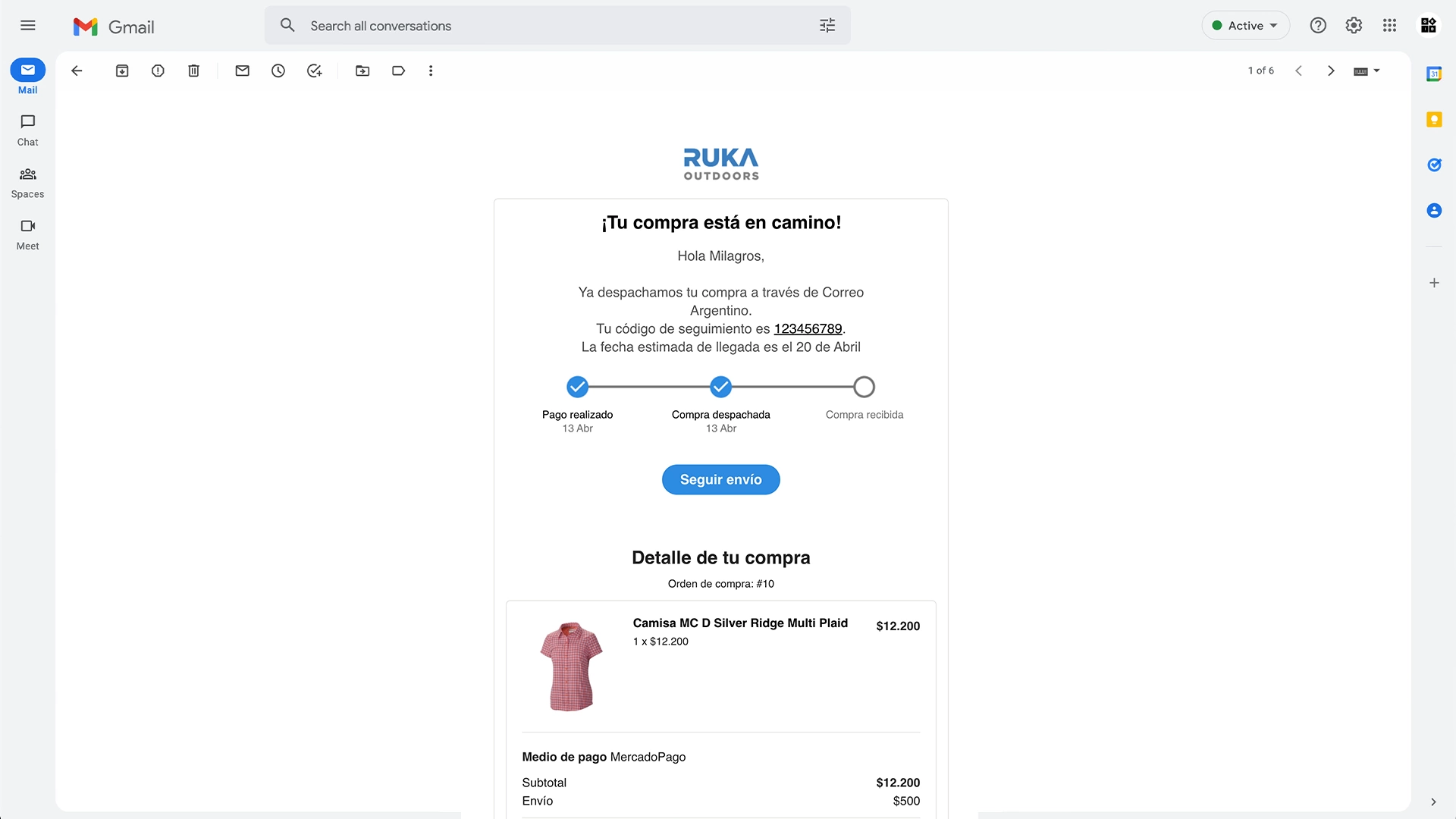Image resolution: width=1456 pixels, height=819 pixels.
Task: Open the More options three-dot menu
Action: click(x=431, y=71)
